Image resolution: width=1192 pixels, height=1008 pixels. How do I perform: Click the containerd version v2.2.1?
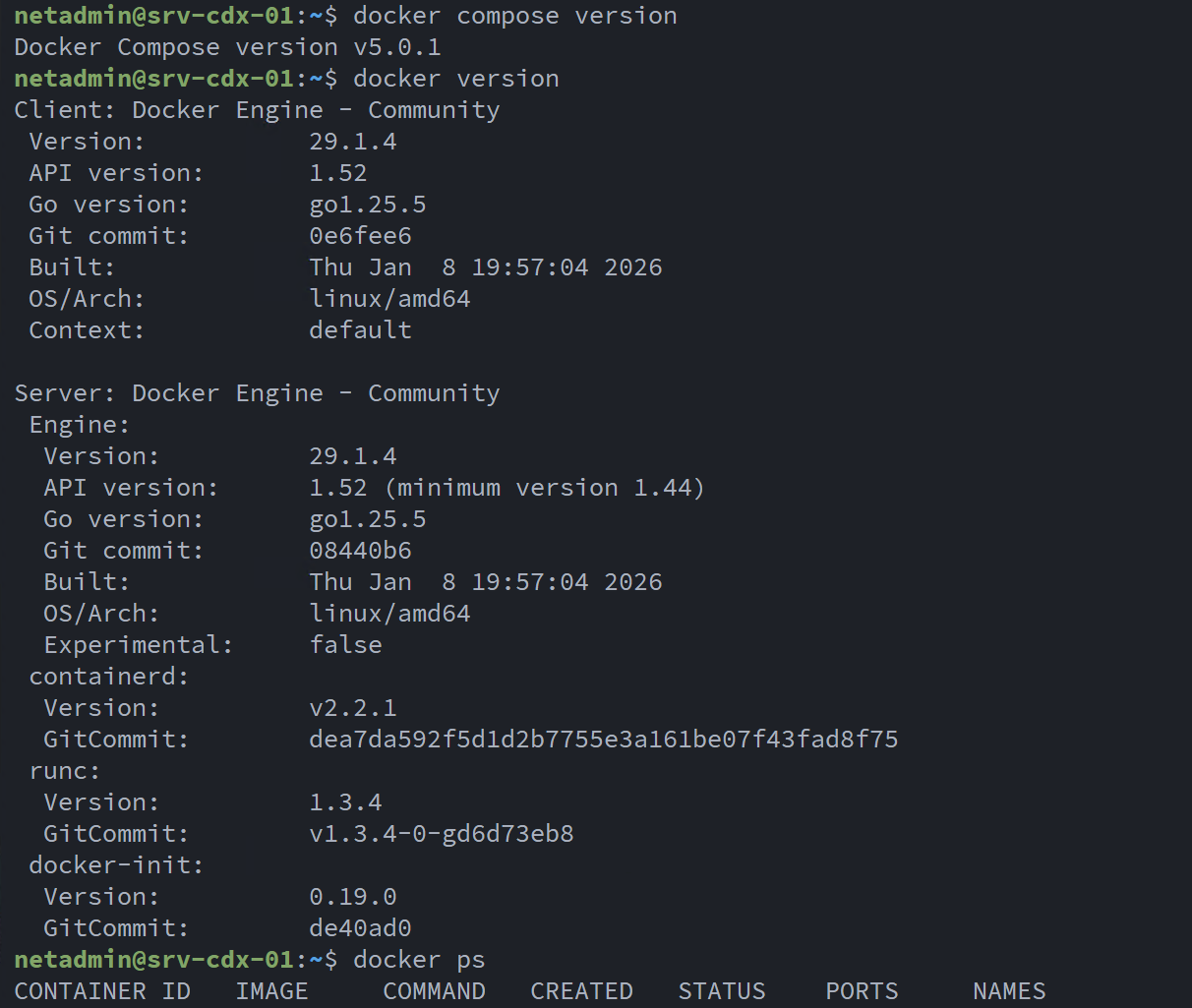click(x=352, y=708)
